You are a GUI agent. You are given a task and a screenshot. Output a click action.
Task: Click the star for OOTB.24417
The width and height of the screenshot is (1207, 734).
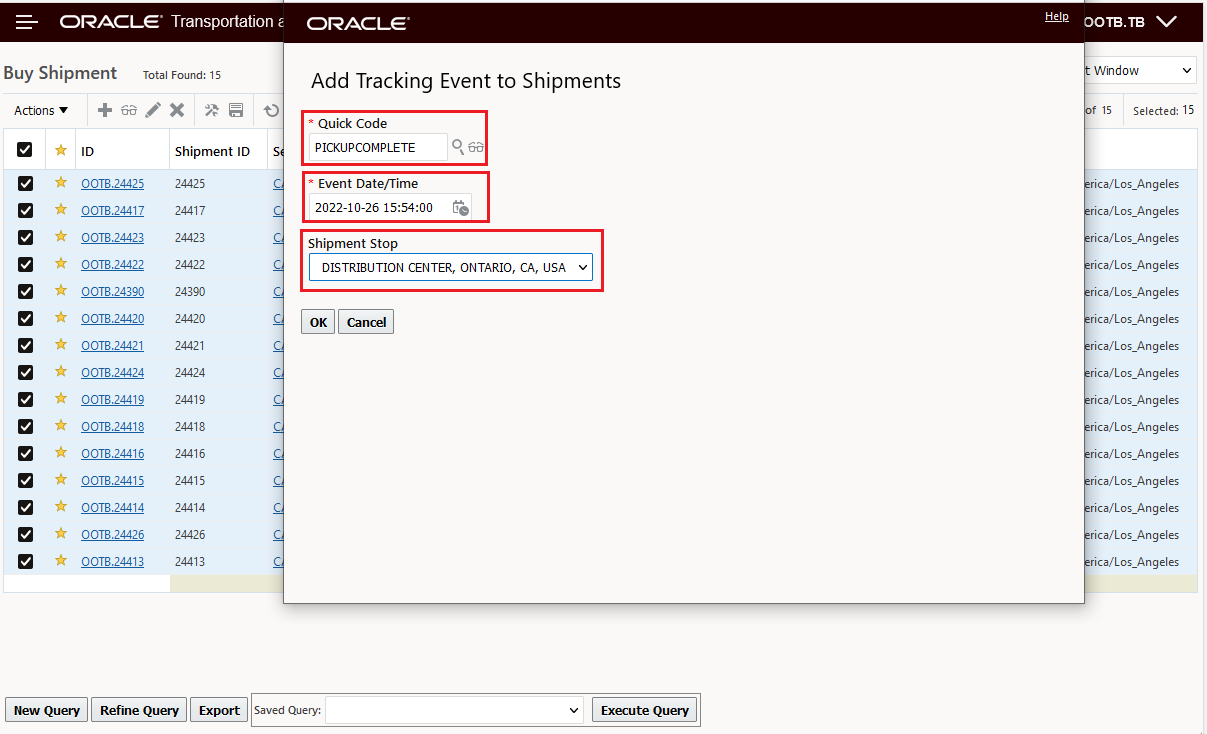[61, 210]
